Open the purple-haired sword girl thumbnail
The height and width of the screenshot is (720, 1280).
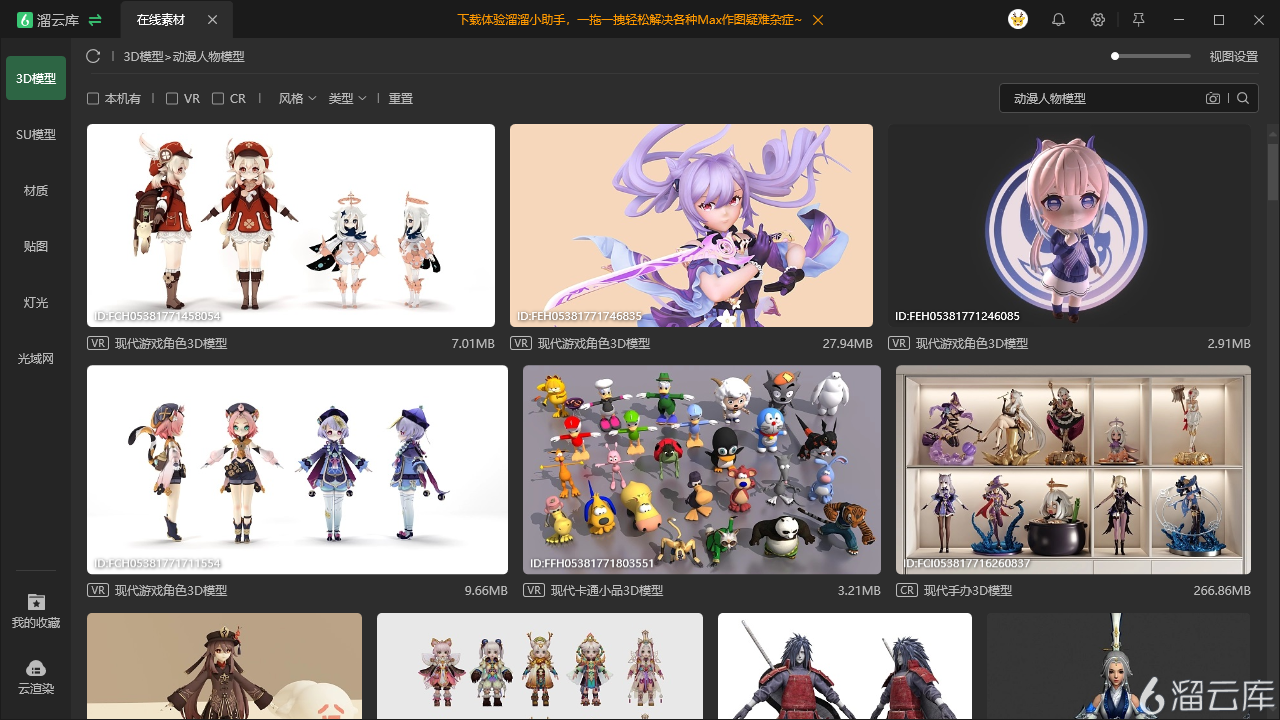click(x=691, y=225)
